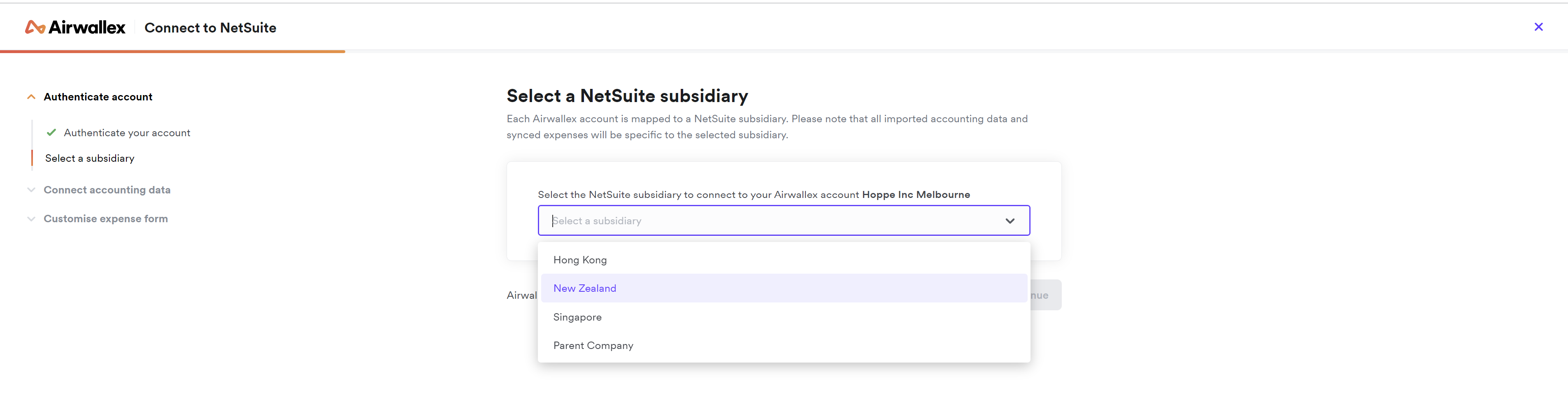Click the green checkmark beside Authenticate your account
The image size is (1568, 393).
[x=52, y=133]
